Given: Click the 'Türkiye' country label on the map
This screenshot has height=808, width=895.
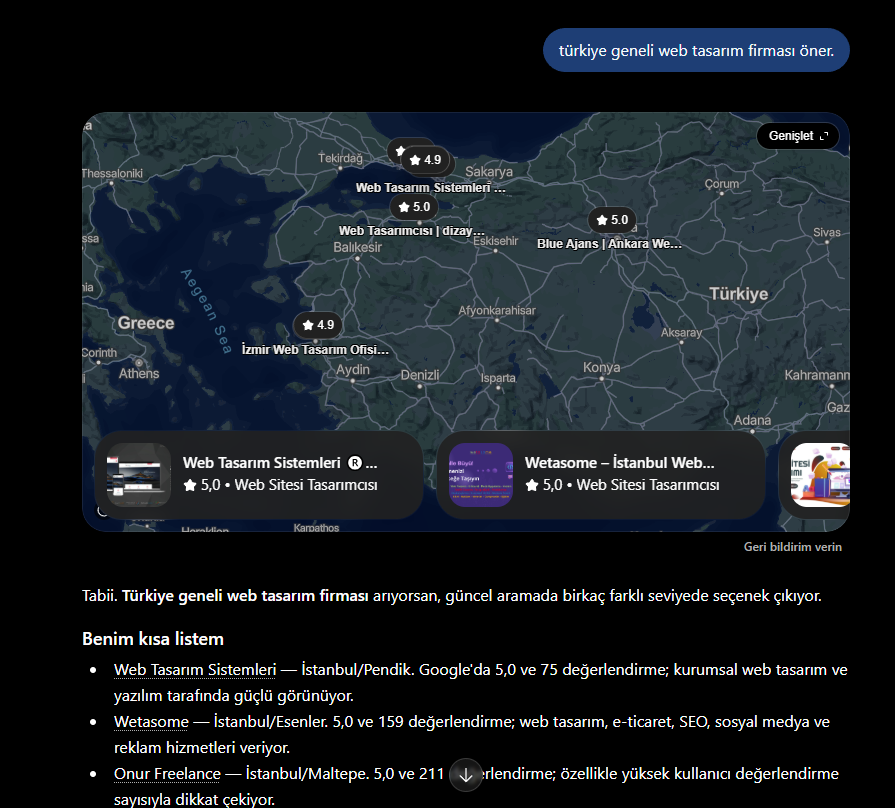Looking at the screenshot, I should 739,294.
